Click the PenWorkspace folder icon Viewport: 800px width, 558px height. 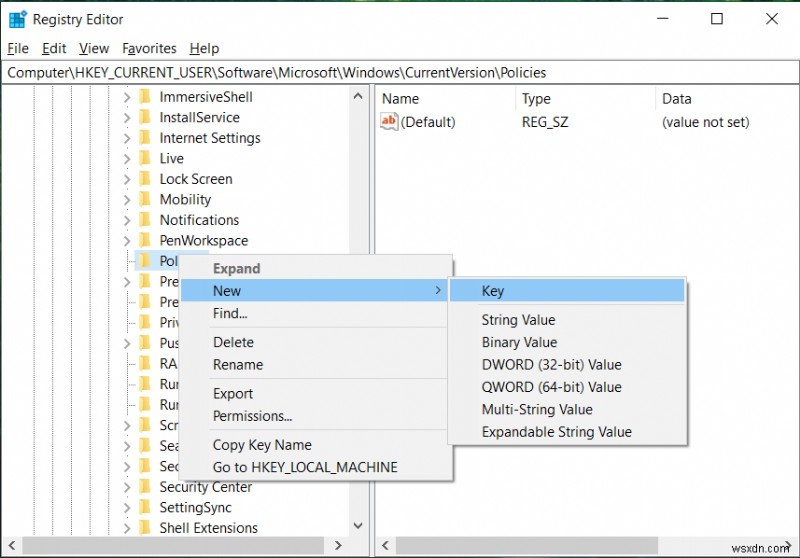145,240
